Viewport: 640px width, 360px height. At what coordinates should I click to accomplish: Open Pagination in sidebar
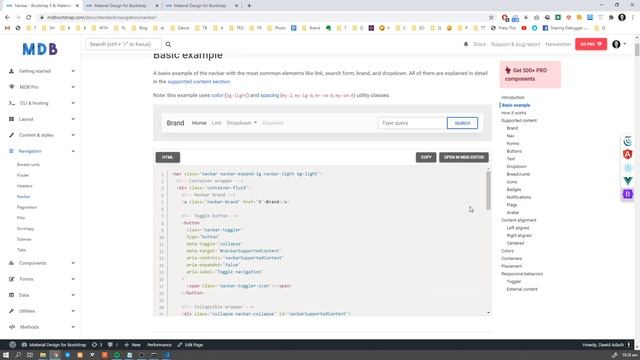pos(27,207)
